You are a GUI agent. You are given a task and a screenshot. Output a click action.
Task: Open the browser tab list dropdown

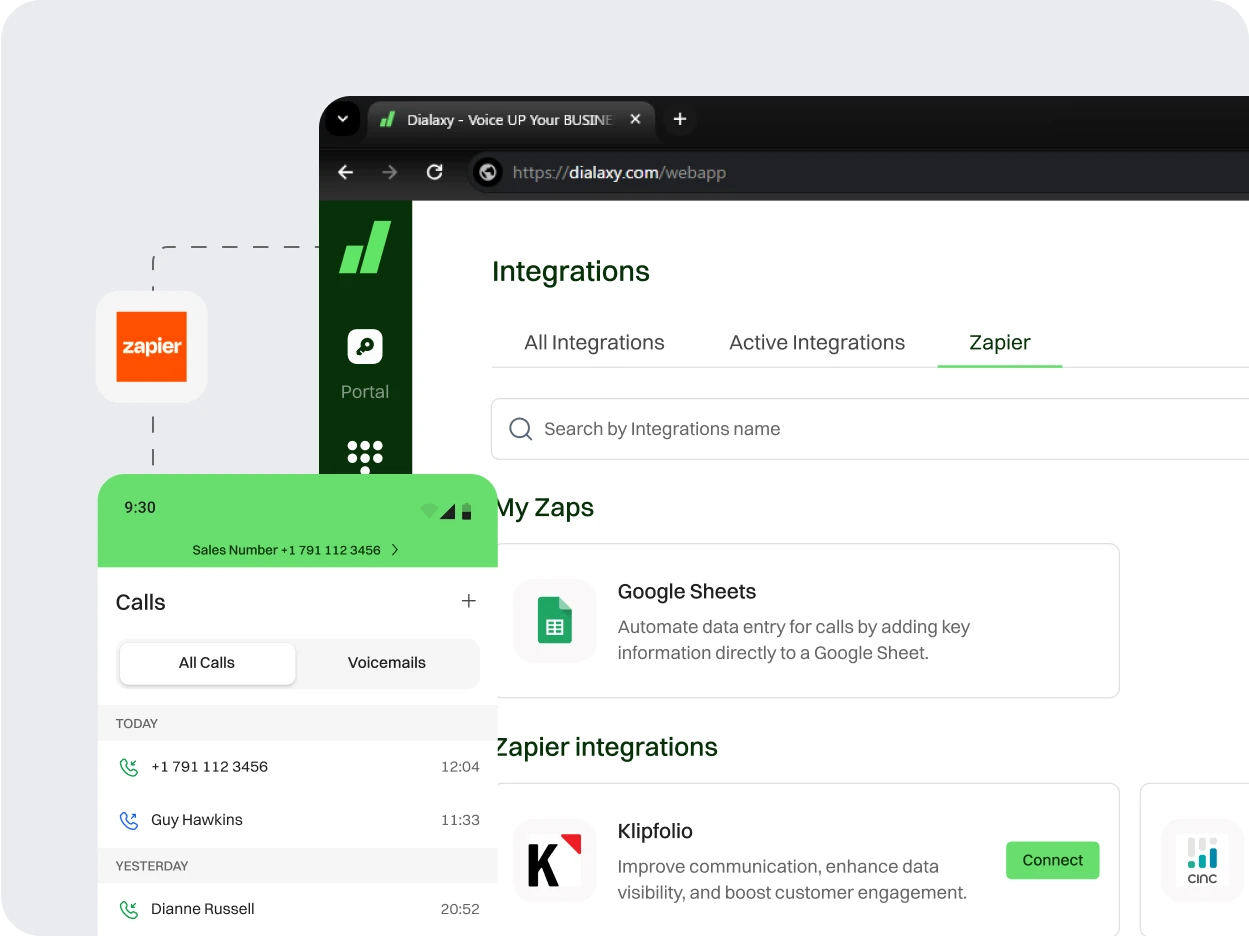click(342, 119)
